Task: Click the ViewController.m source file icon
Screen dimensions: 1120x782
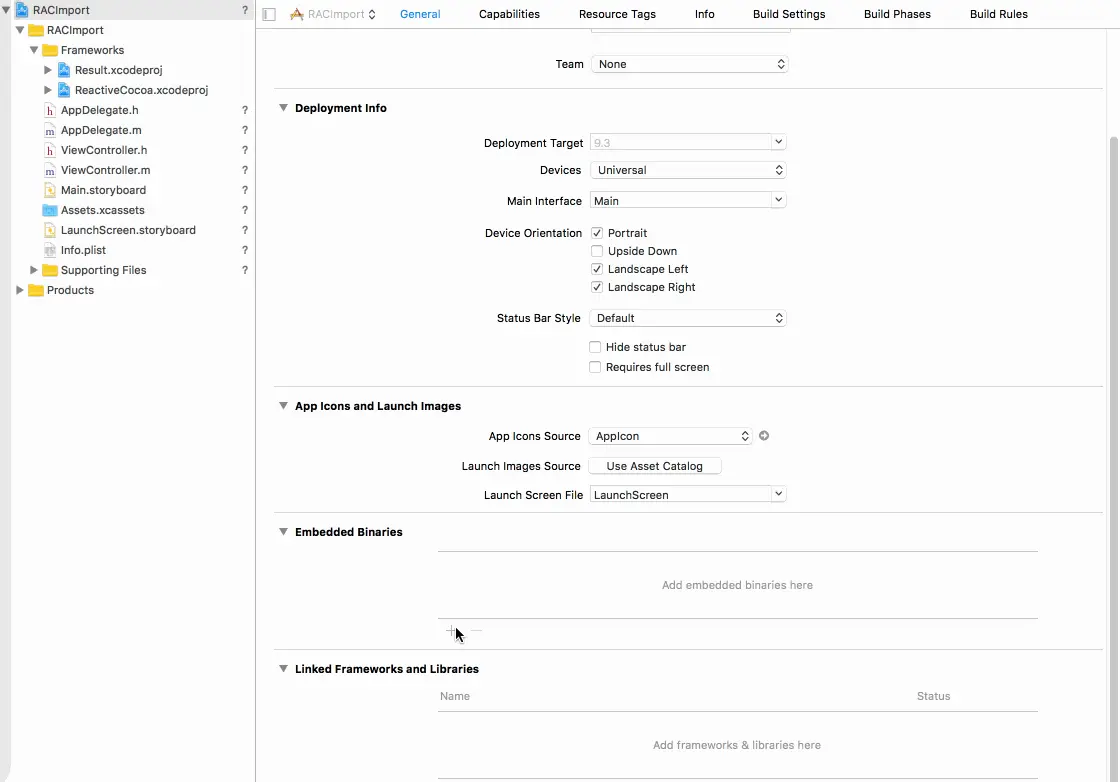Action: (x=50, y=170)
